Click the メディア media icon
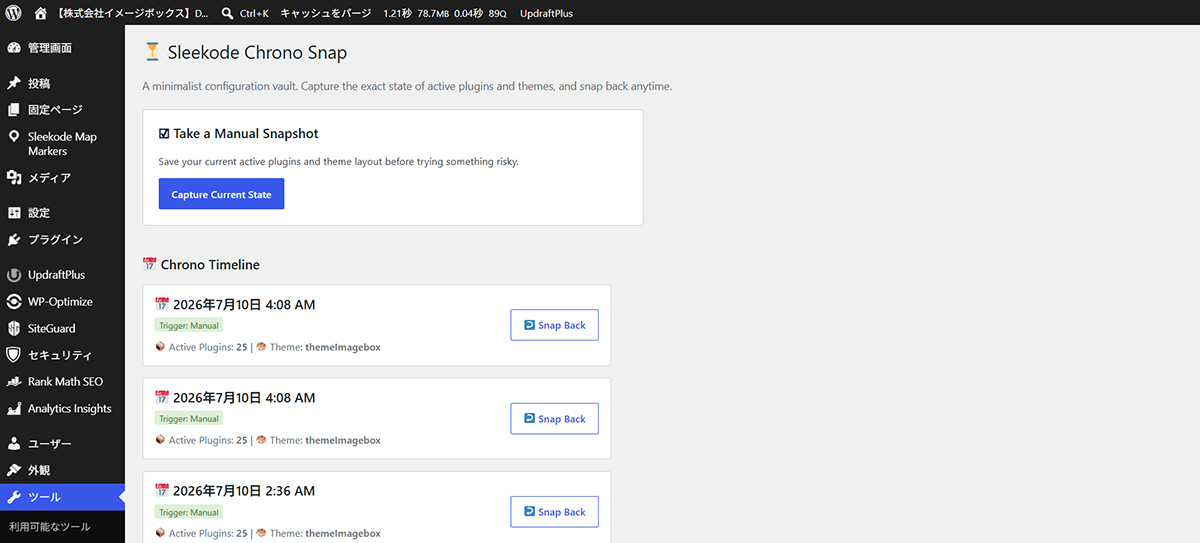Viewport: 1200px width, 543px height. click(14, 178)
